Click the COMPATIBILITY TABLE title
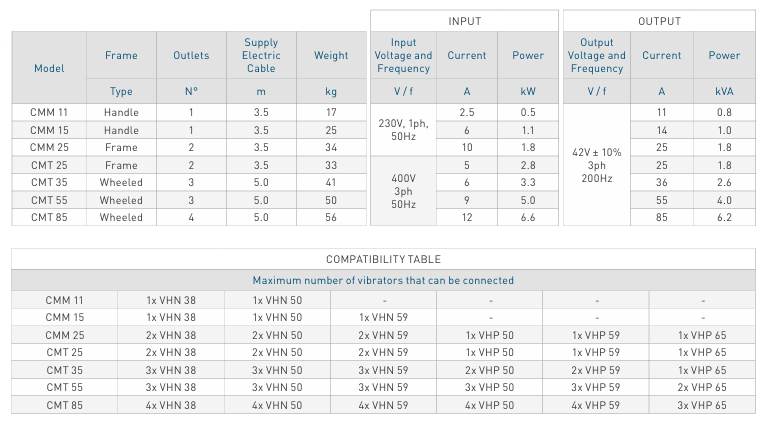The height and width of the screenshot is (423, 764). pyautogui.click(x=383, y=260)
